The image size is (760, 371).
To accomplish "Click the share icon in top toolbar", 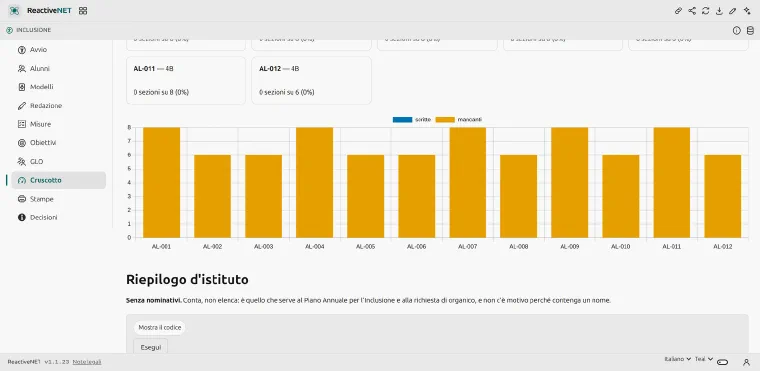I will (x=692, y=11).
